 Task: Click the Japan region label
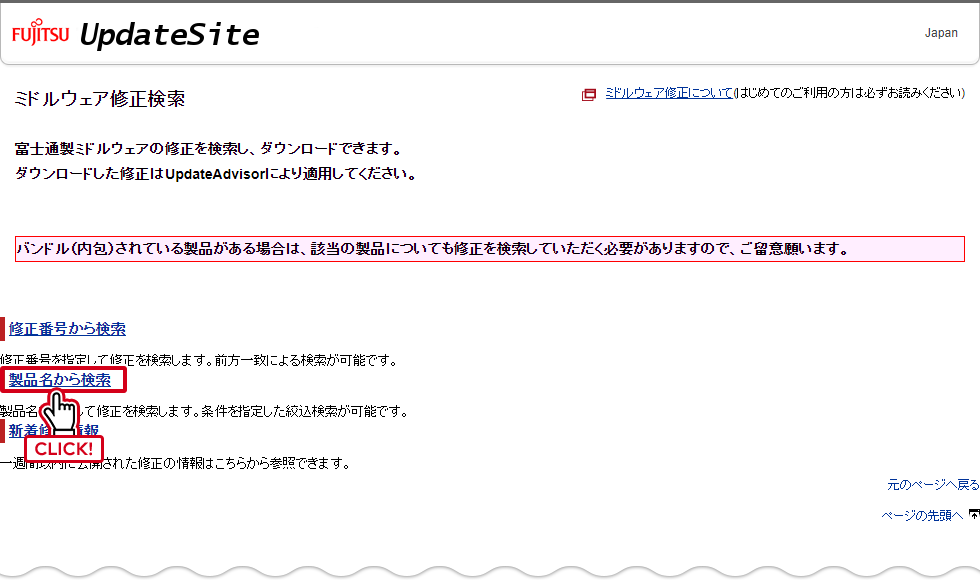(941, 32)
